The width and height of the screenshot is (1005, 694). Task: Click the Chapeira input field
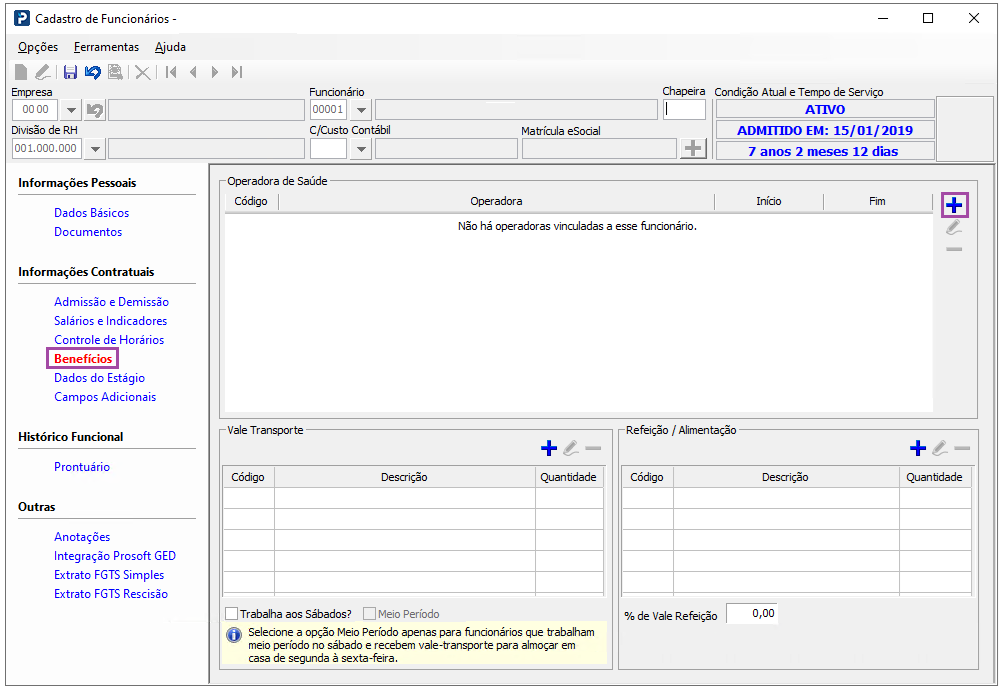click(684, 110)
